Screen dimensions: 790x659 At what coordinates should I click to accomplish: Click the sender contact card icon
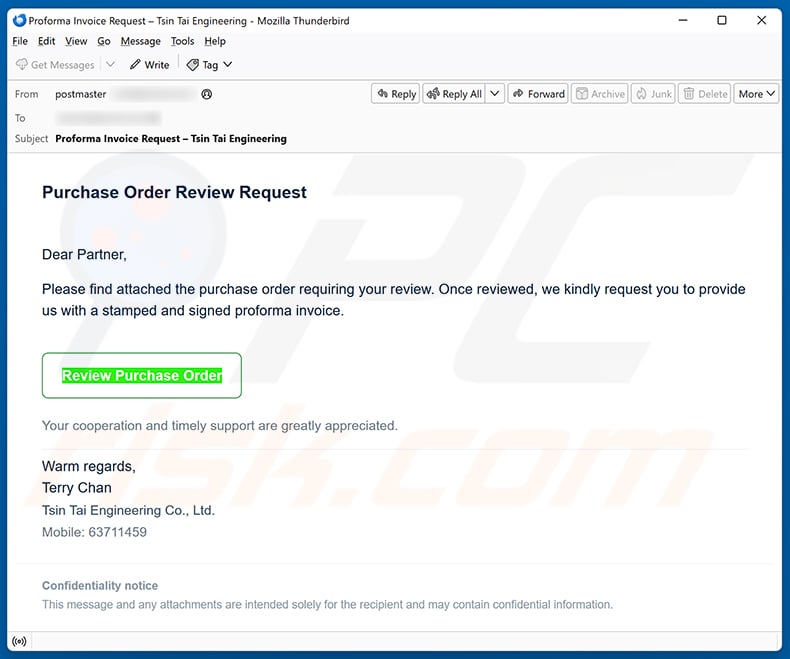tap(207, 94)
